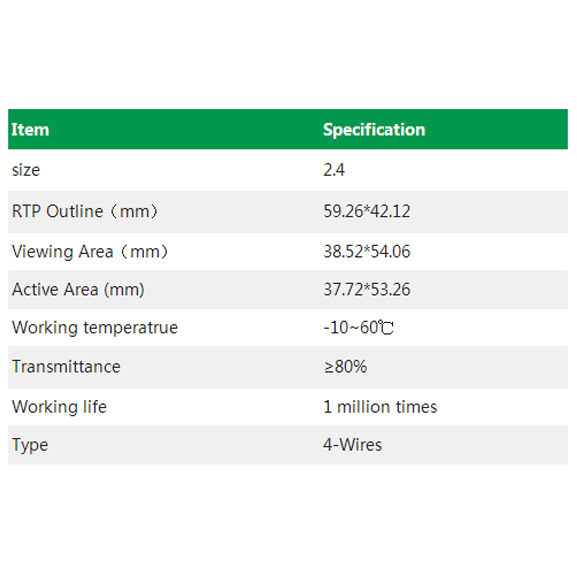Click the ≥80% transmittance value
577x577 pixels.
coord(346,367)
